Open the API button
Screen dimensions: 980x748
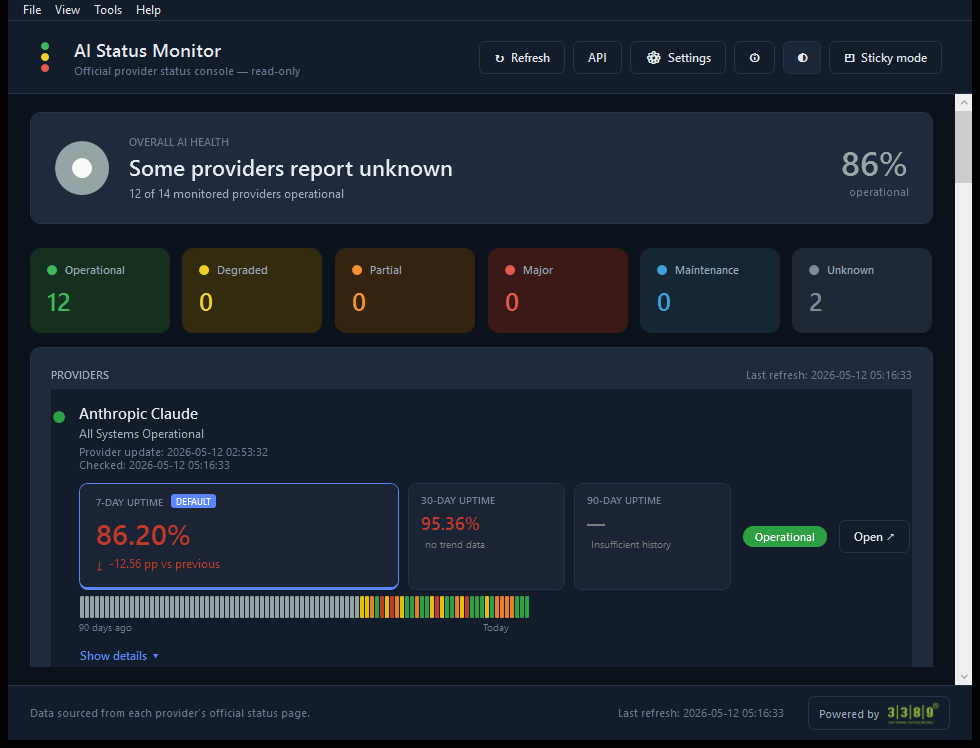[597, 57]
